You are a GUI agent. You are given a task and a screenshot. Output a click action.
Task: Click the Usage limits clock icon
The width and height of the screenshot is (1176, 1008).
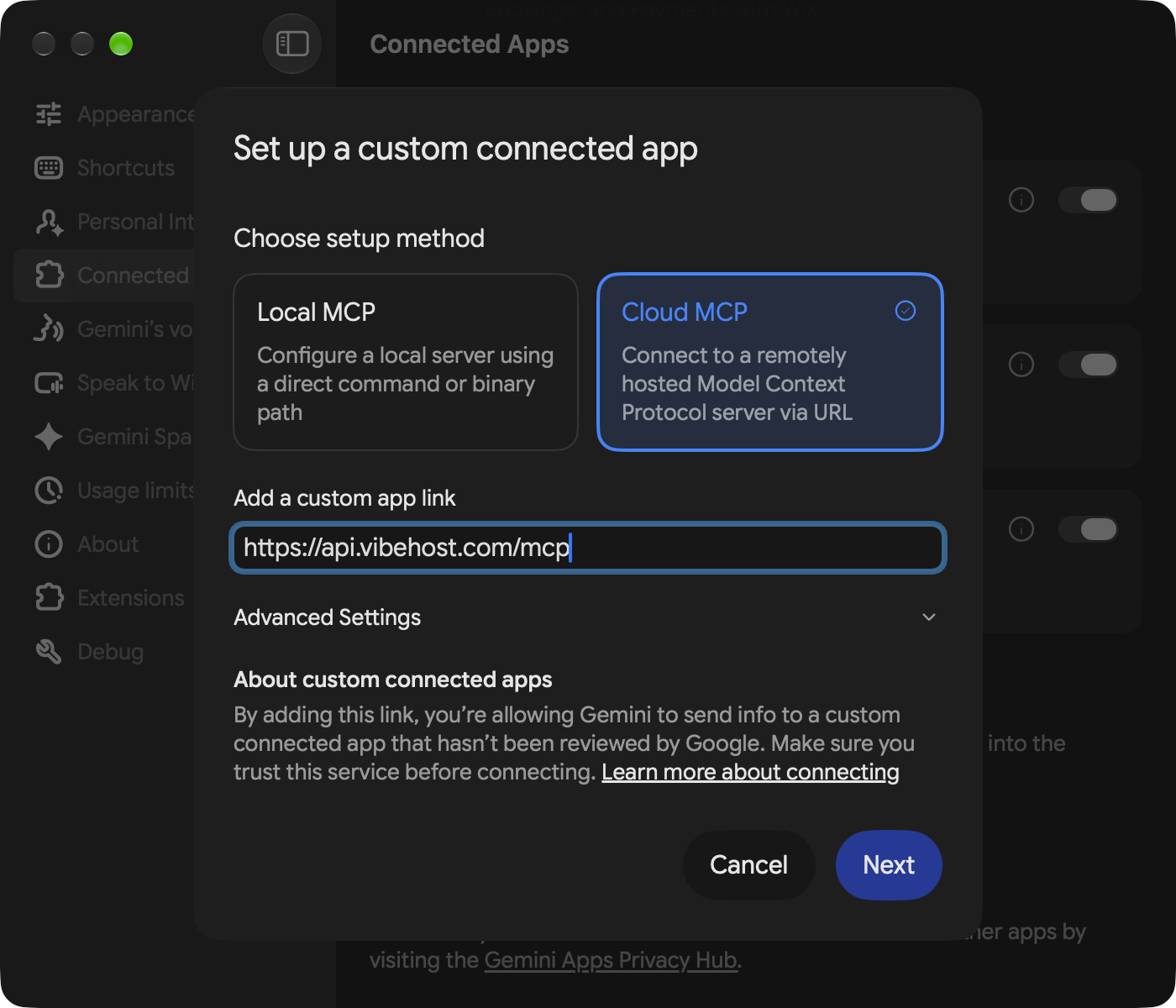pos(49,491)
